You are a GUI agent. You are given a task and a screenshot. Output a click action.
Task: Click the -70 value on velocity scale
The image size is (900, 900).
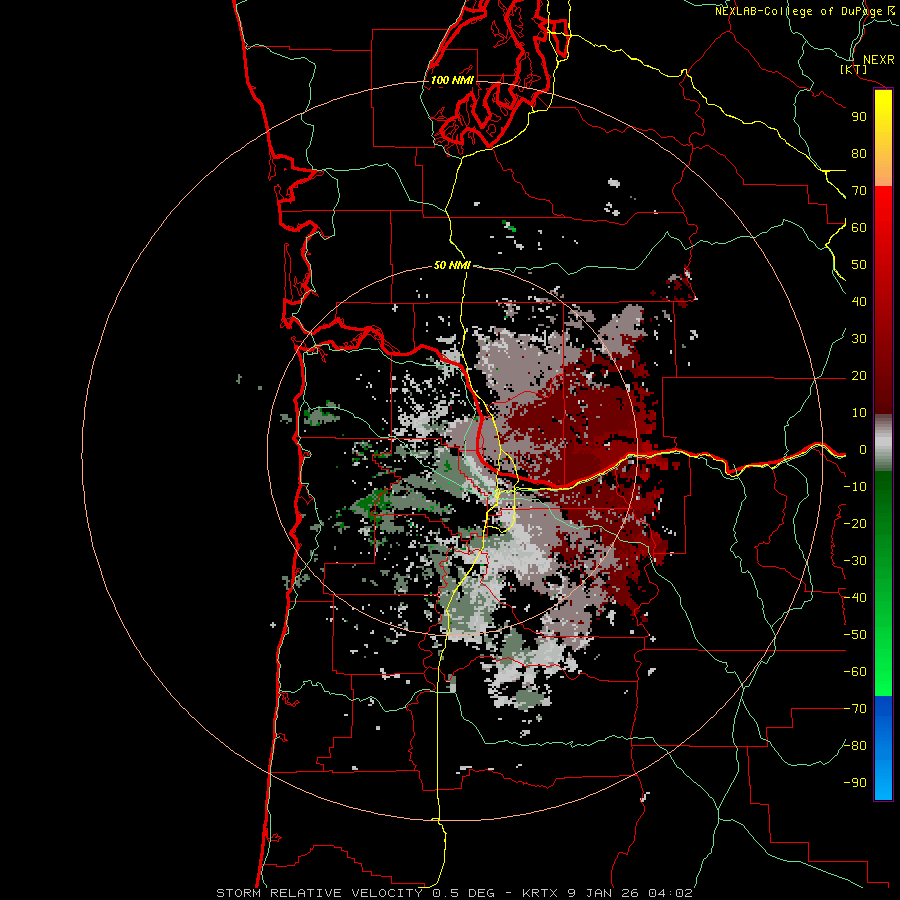click(x=855, y=709)
